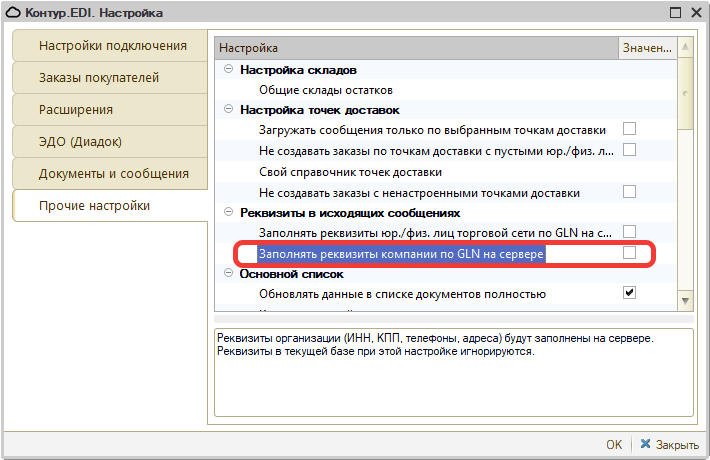Open the Настройки подключения tab
Screen dimensions: 710x460
click(x=112, y=46)
